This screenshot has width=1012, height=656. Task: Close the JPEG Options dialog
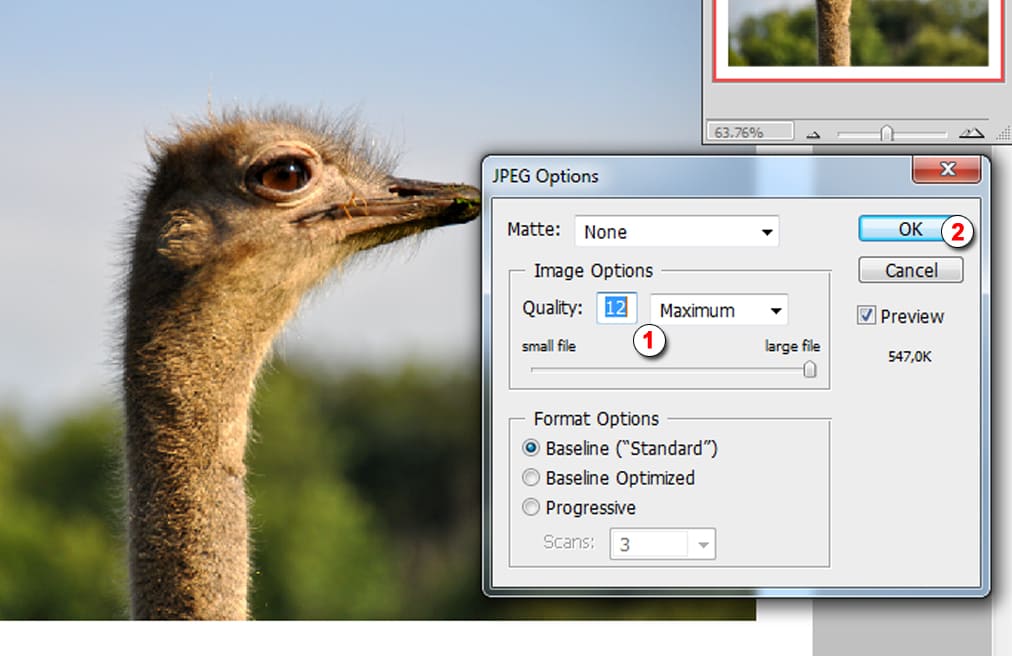click(945, 169)
